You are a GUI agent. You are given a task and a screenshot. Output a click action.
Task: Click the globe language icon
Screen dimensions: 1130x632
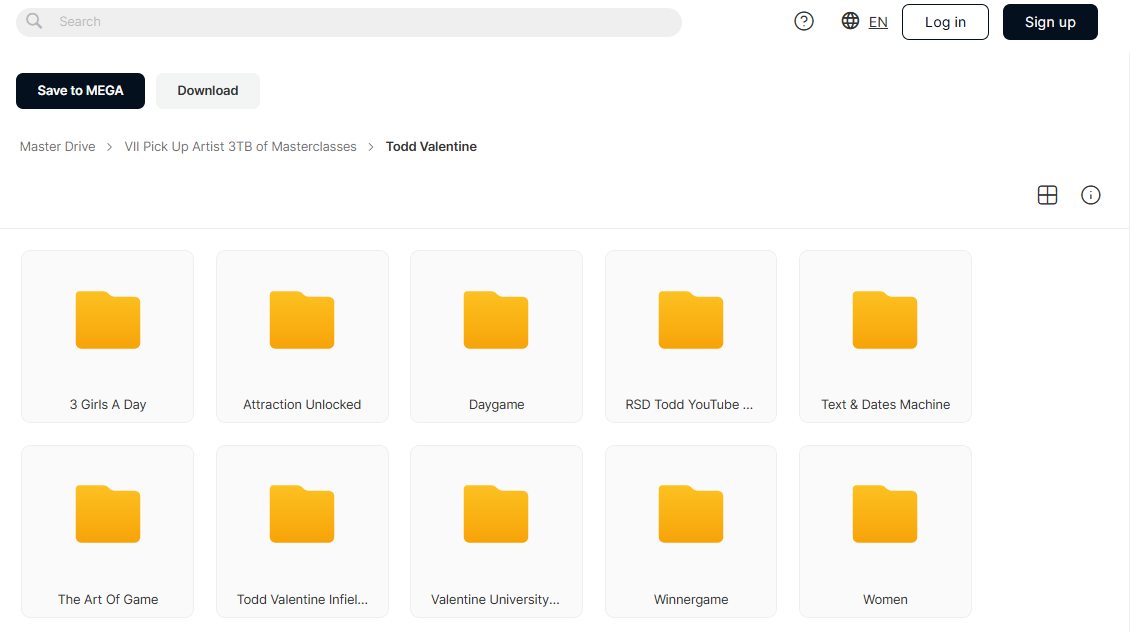coord(850,21)
